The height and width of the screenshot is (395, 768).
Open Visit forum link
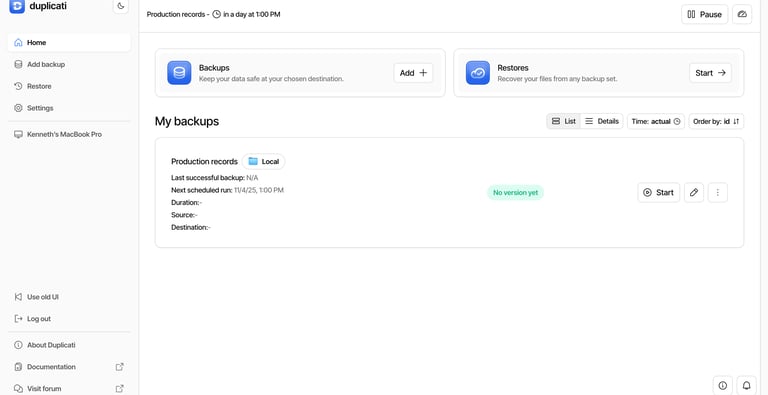pos(69,389)
